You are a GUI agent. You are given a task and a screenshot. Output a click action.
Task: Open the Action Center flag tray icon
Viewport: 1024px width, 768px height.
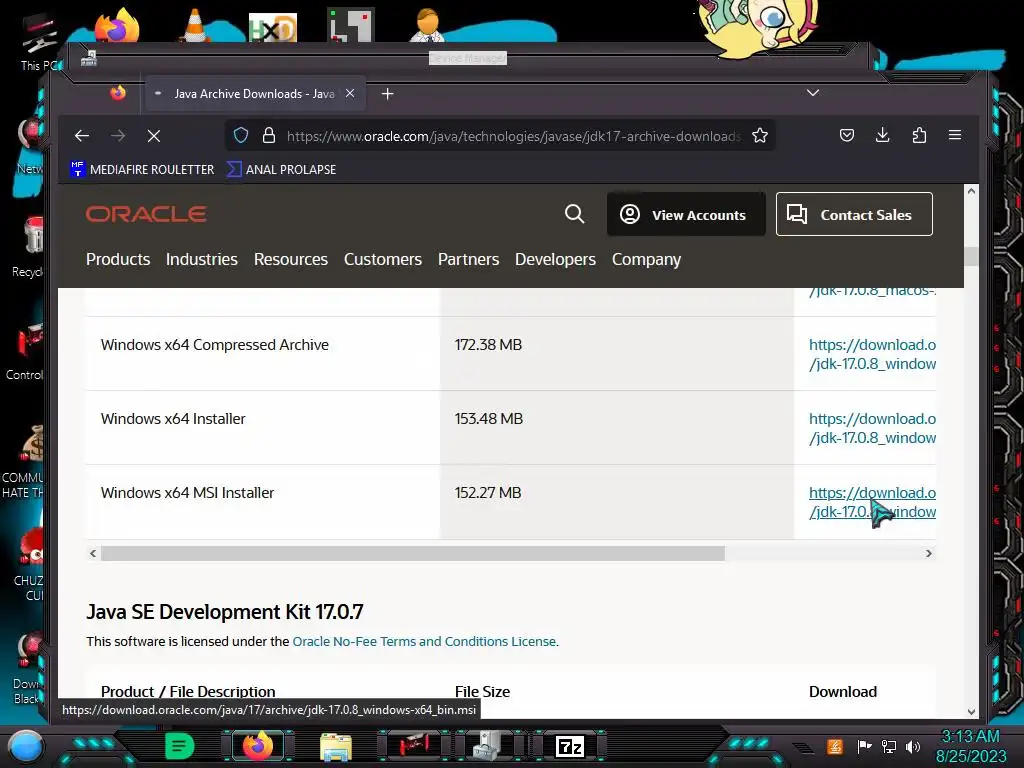[x=864, y=746]
